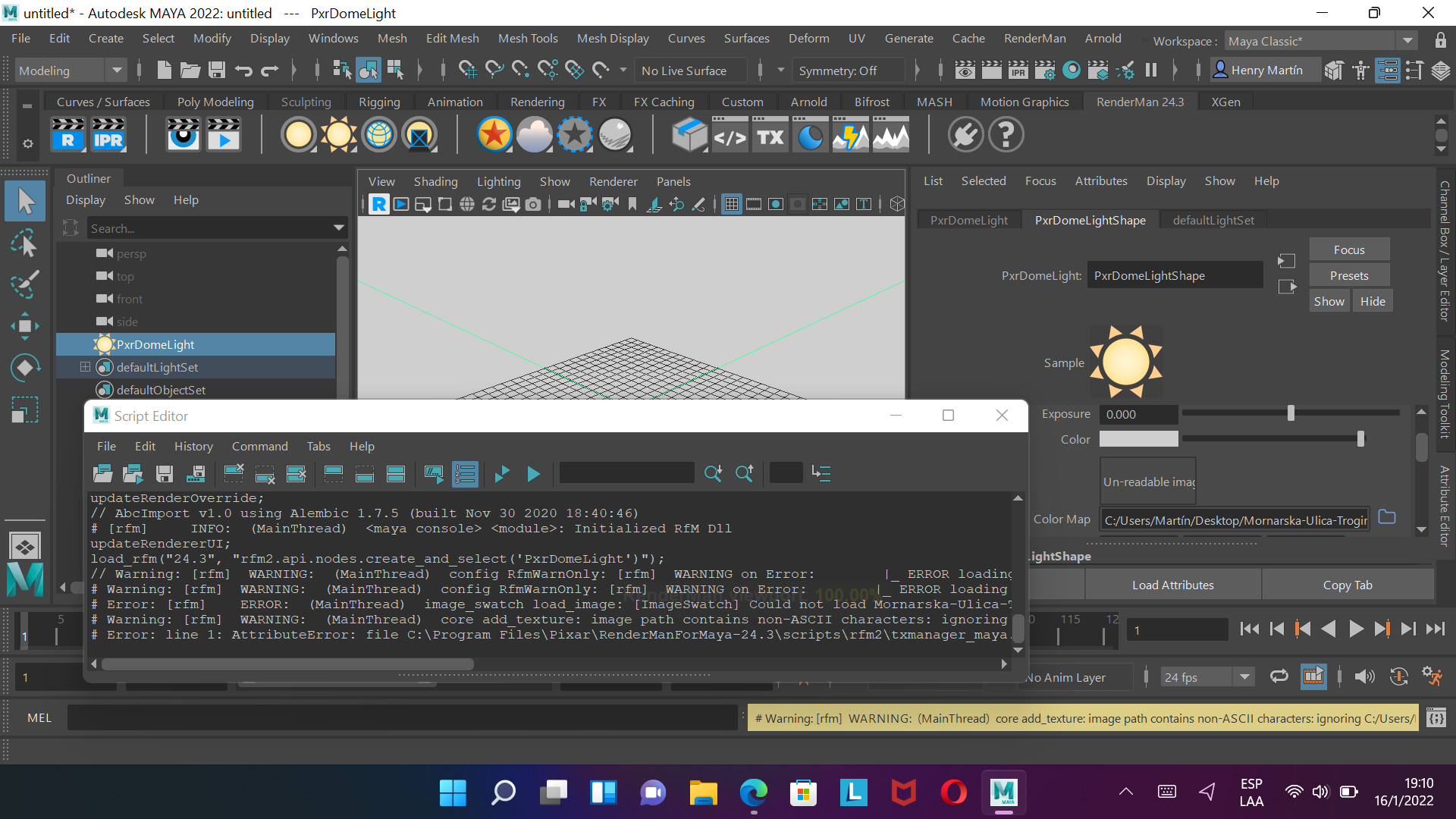1456x819 pixels.
Task: Select the Lasso tool in the toolbox
Action: pos(24,244)
